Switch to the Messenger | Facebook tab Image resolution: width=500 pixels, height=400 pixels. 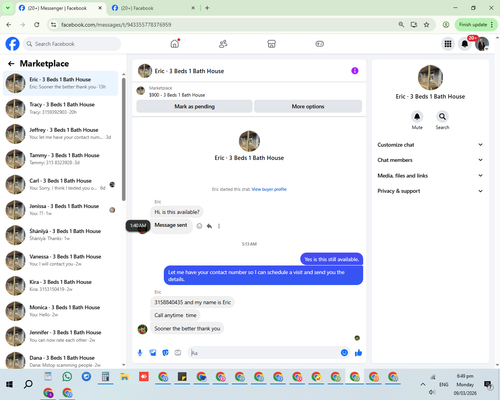(61, 8)
